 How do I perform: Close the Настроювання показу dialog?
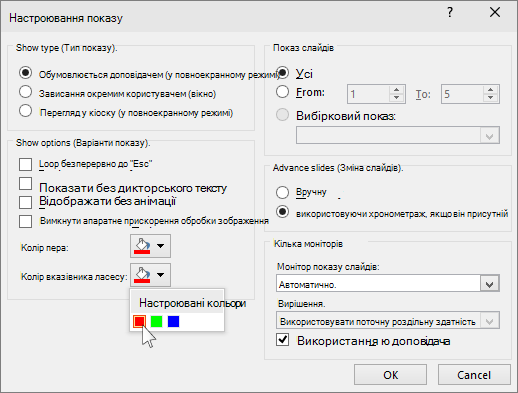click(x=495, y=13)
